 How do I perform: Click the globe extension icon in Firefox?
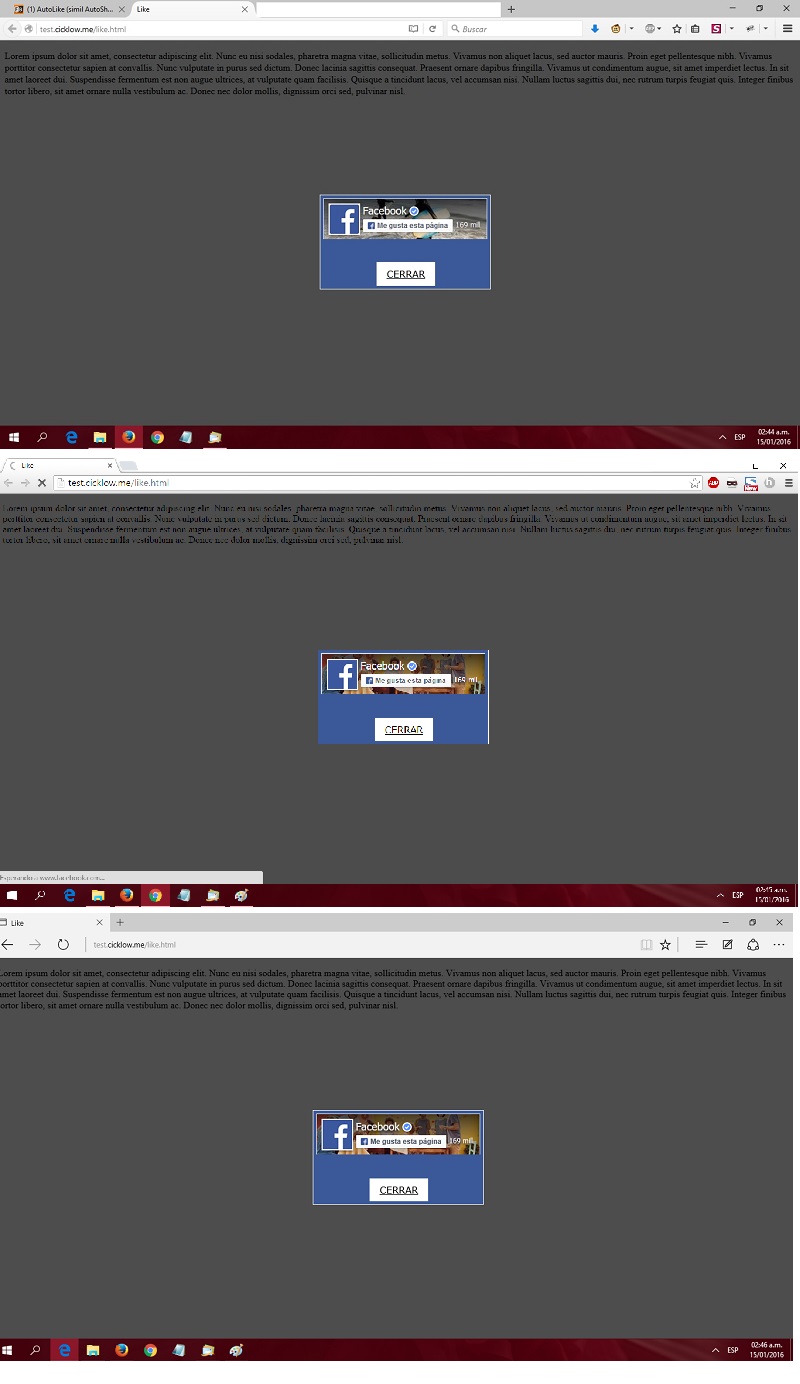[x=650, y=29]
